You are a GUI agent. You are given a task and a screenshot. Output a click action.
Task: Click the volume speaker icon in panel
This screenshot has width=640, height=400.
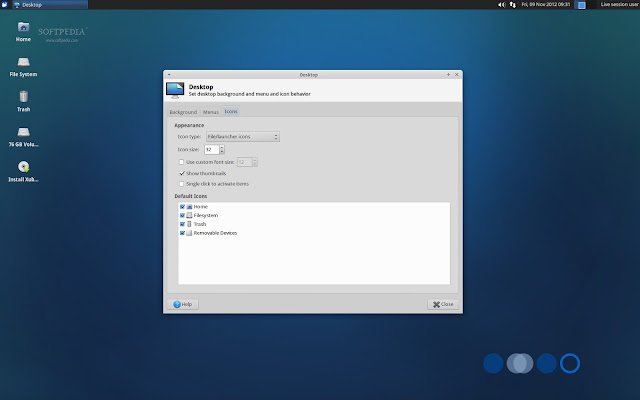(501, 4)
